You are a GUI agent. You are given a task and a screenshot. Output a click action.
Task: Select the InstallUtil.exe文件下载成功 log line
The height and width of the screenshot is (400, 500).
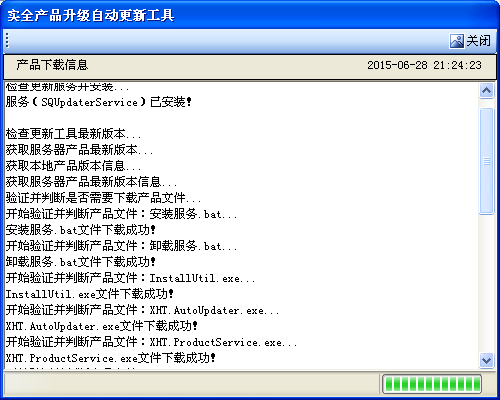pyautogui.click(x=90, y=294)
